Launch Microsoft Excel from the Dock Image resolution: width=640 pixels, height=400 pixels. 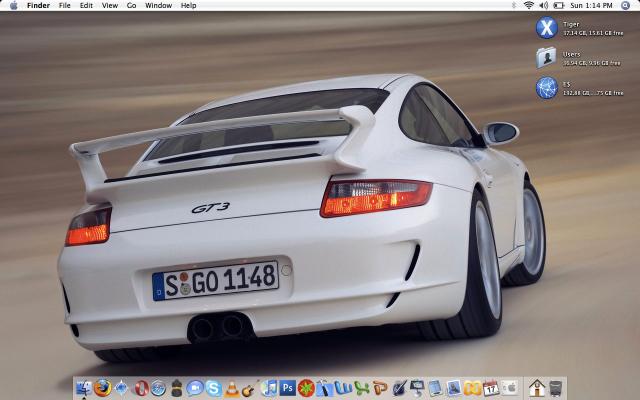(x=362, y=388)
